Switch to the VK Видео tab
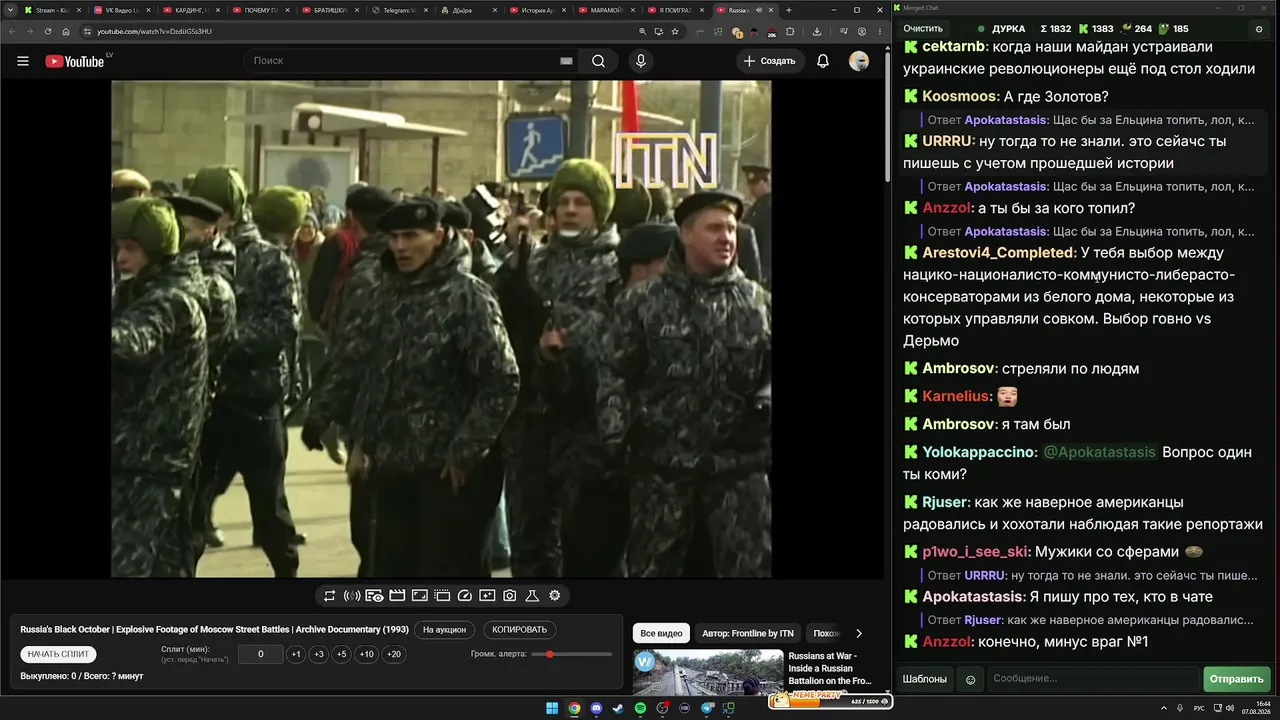This screenshot has height=720, width=1280. (x=122, y=10)
